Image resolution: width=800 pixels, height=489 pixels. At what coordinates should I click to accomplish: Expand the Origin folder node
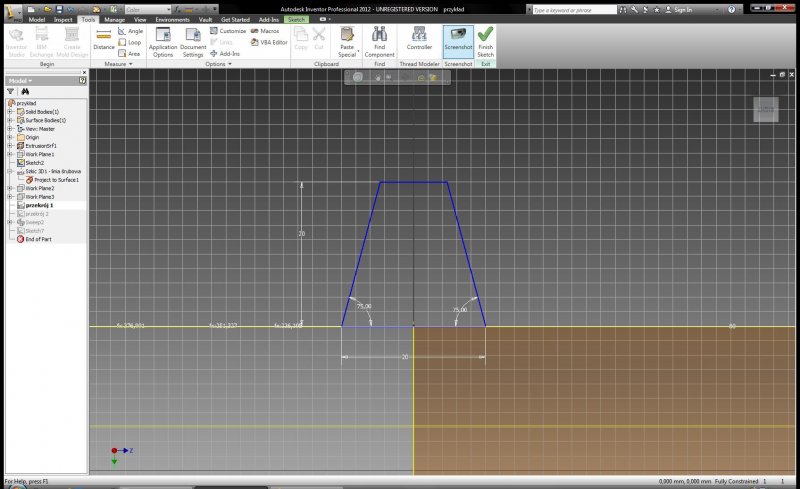(x=9, y=137)
